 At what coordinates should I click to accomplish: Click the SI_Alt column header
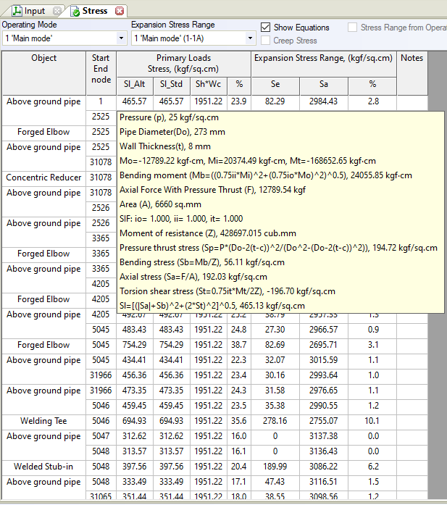tap(135, 86)
